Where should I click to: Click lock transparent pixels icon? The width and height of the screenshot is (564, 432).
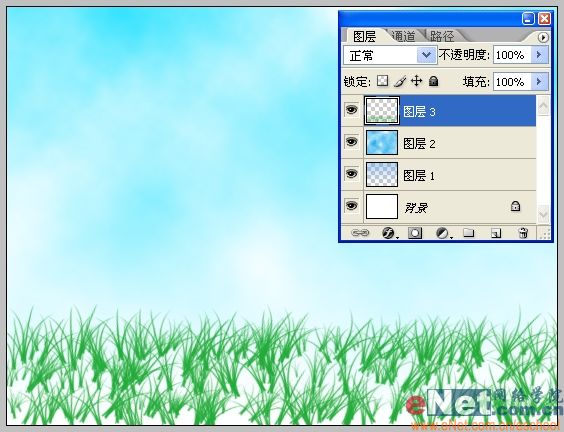click(x=382, y=81)
